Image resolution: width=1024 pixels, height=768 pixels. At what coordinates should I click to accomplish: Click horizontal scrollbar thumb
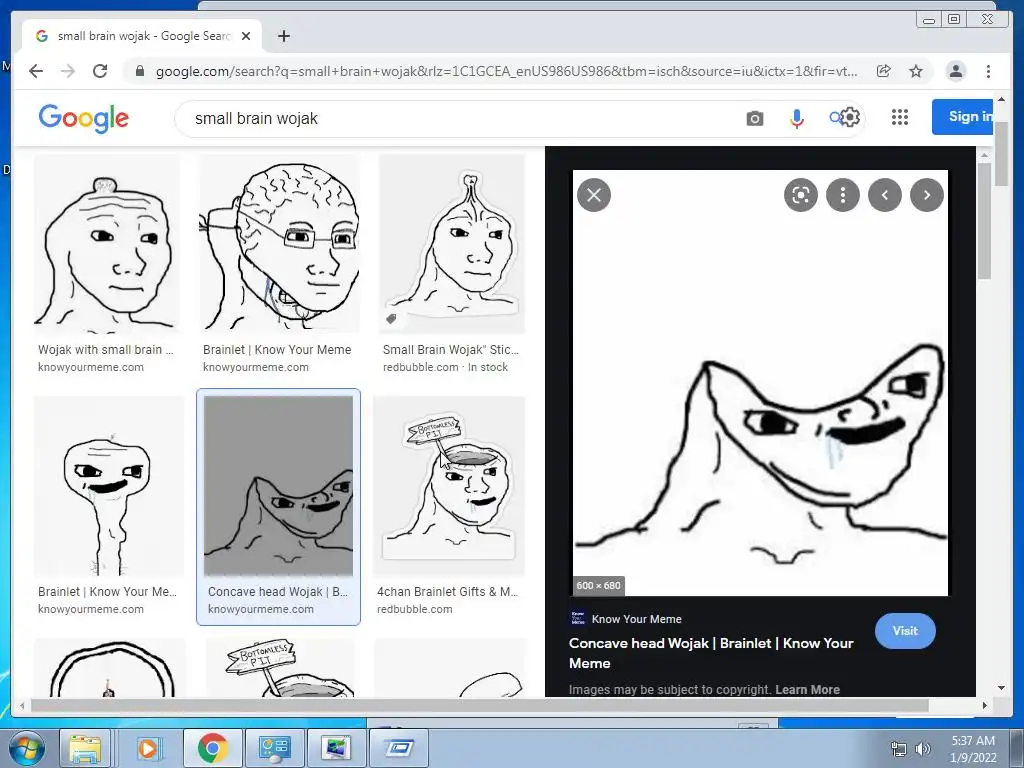[x=479, y=705]
